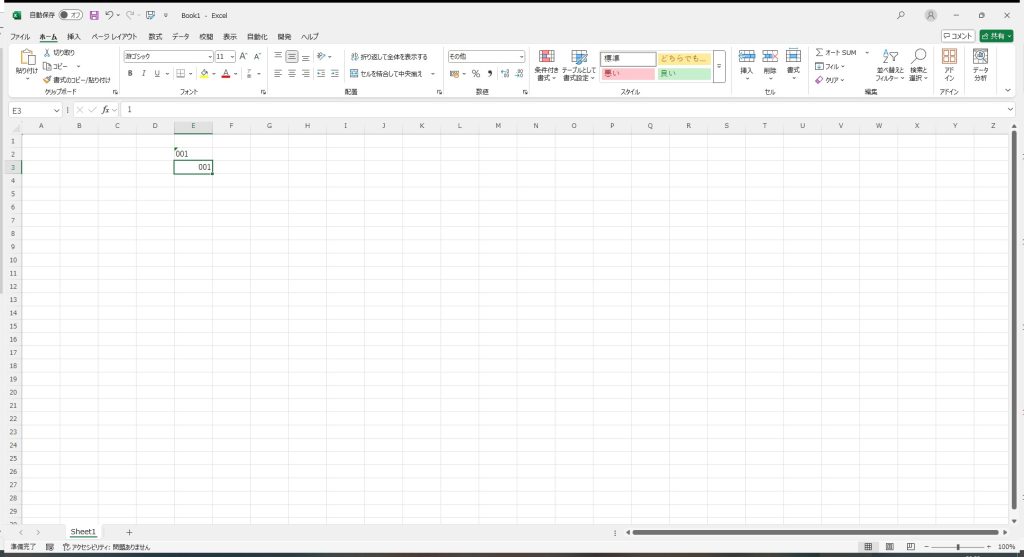Screen dimensions: 1024x557
Task: Collapse the ribbon with the chevron
Action: [x=1008, y=90]
